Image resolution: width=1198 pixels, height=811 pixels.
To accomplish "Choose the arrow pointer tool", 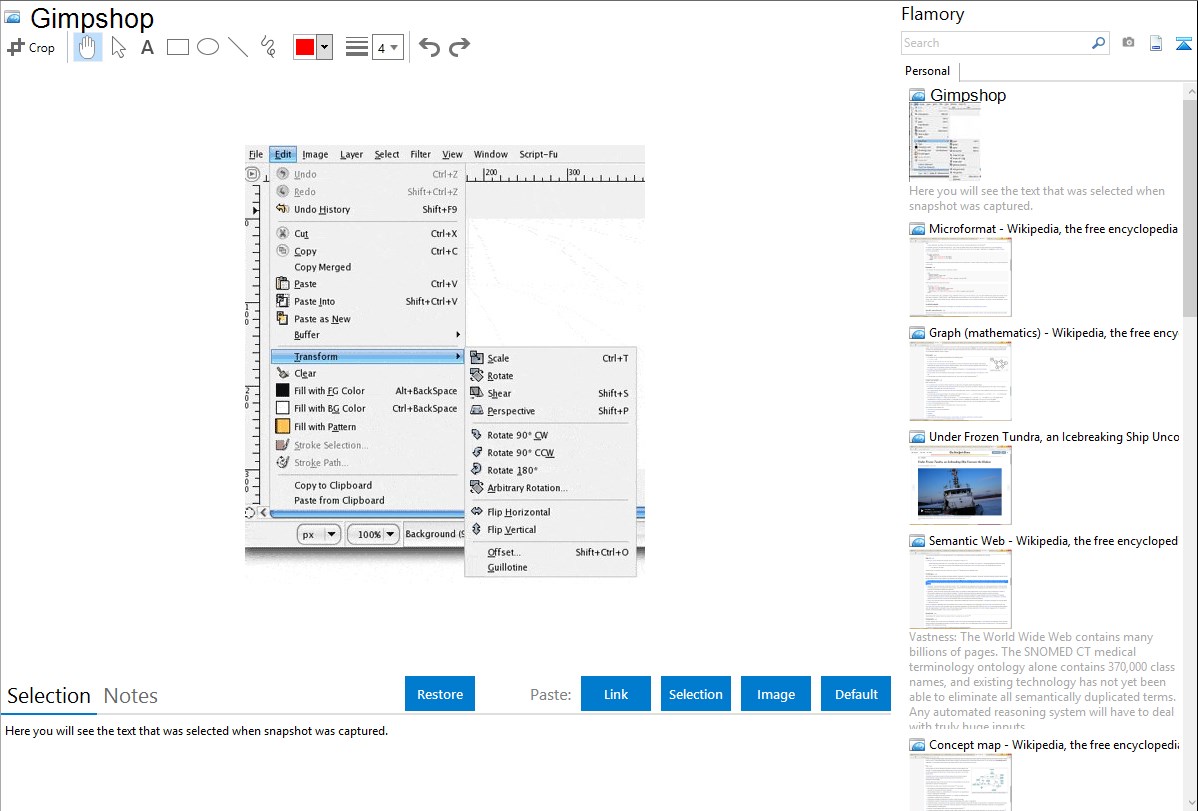I will pyautogui.click(x=118, y=47).
